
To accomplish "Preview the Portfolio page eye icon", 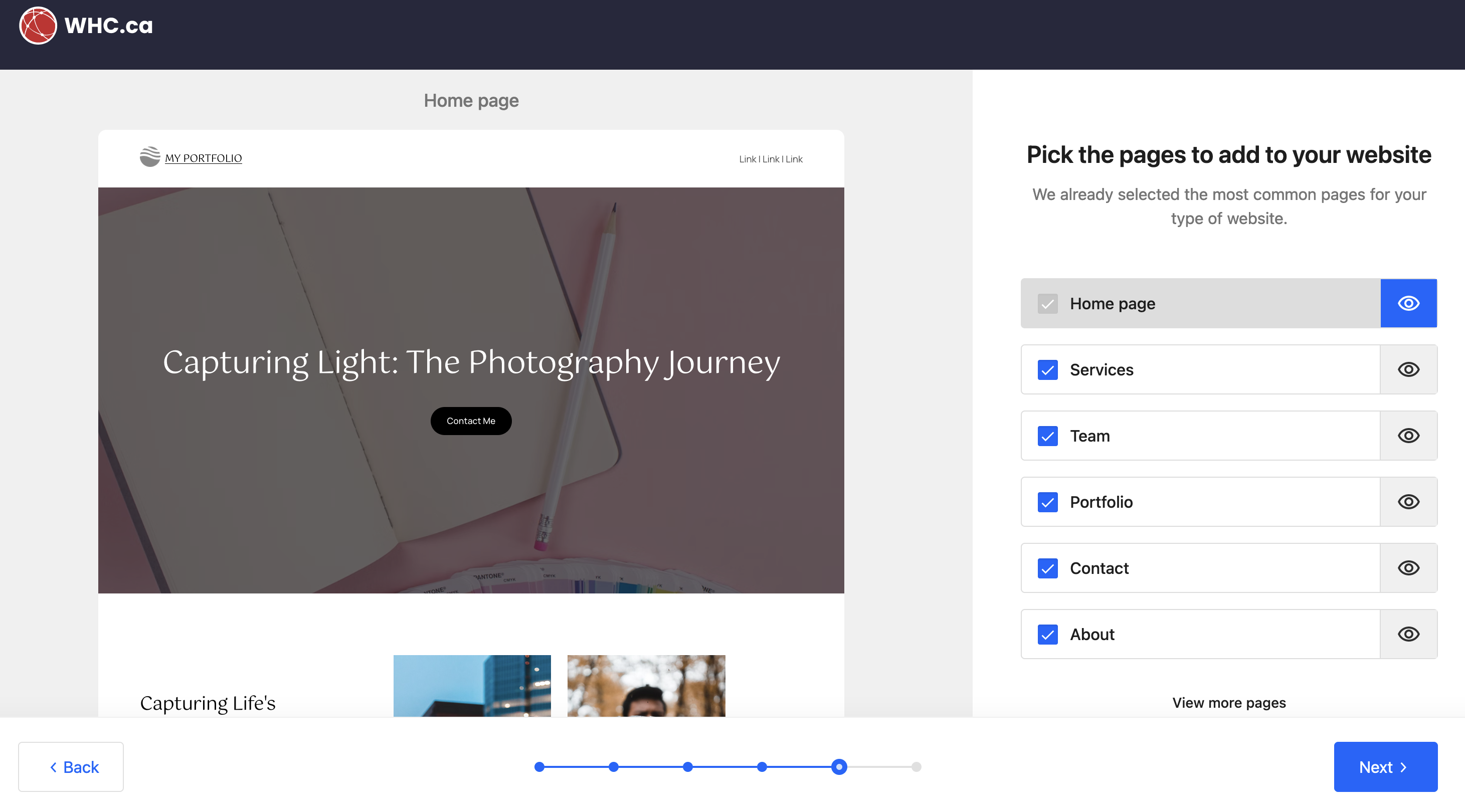I will [x=1408, y=502].
